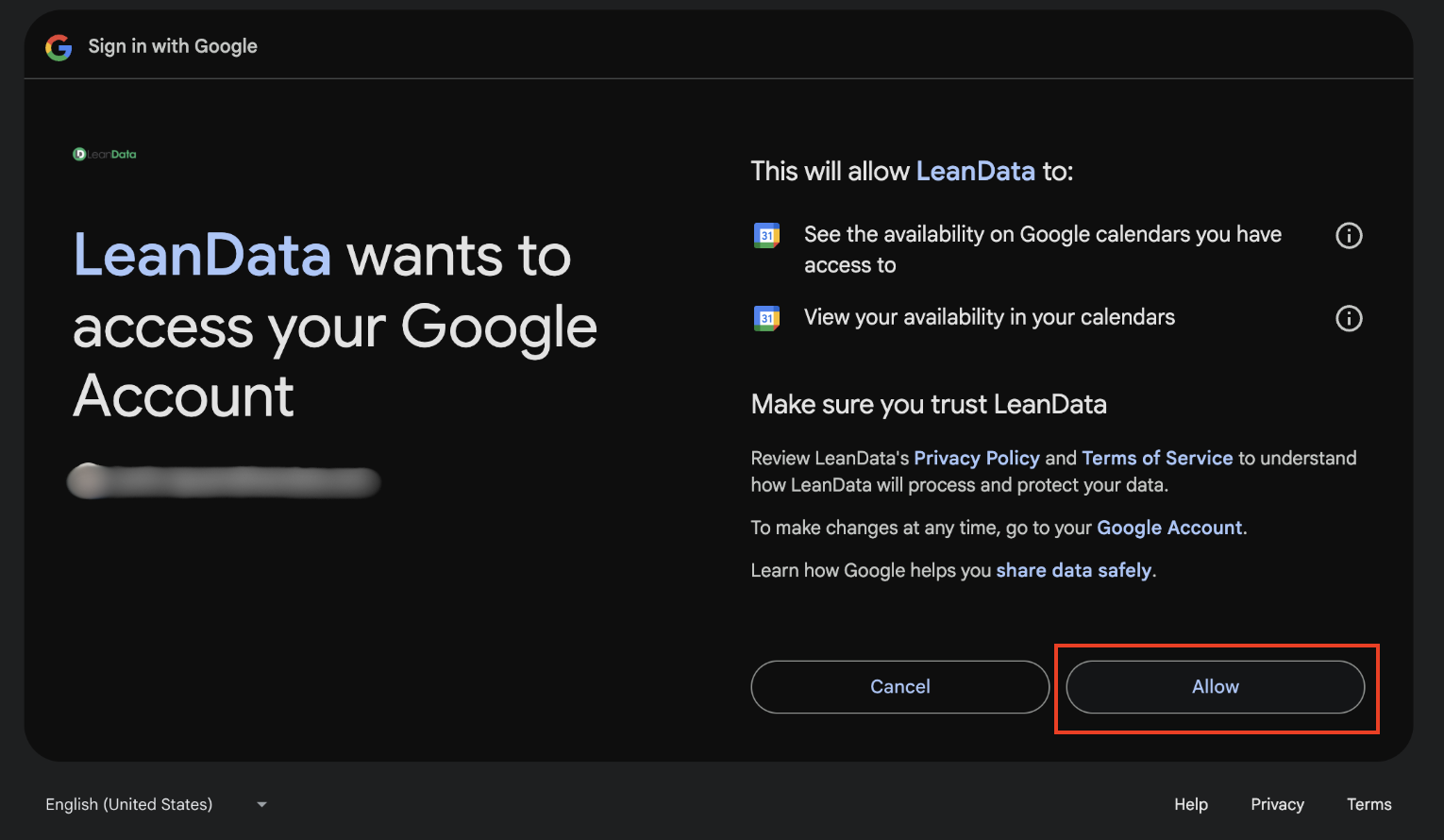Screen dimensions: 1444x840
Task: Open LeanData link in "This will allow"
Action: (975, 171)
